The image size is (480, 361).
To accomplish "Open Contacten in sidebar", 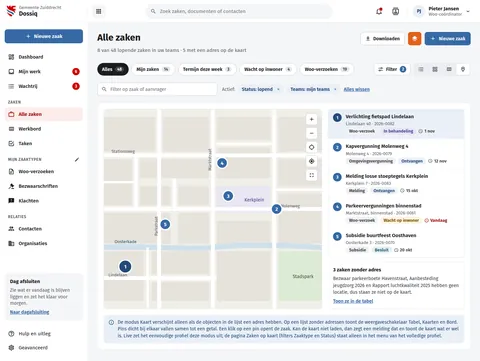I will point(44,229).
